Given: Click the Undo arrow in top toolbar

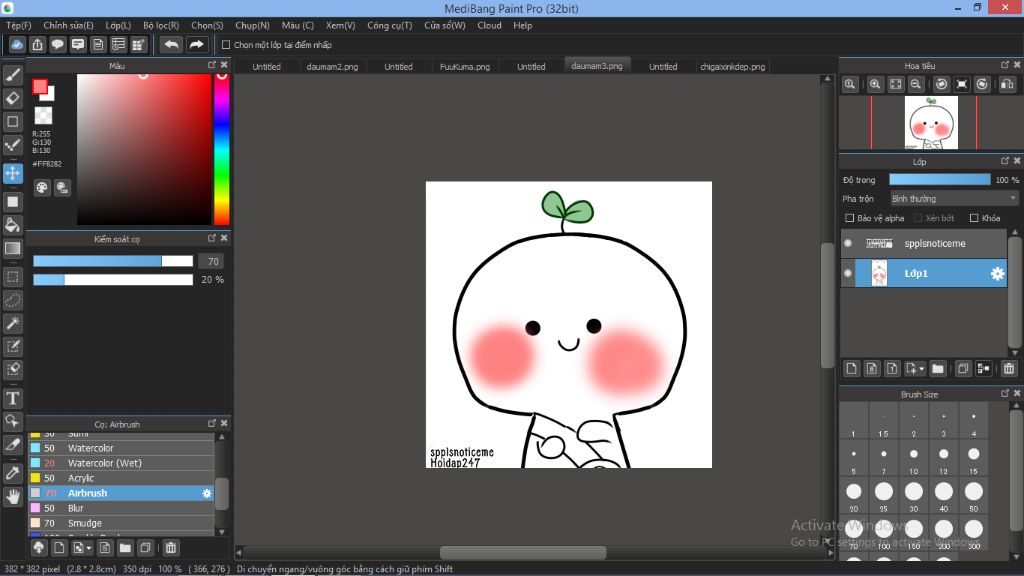Looking at the screenshot, I should tap(172, 45).
